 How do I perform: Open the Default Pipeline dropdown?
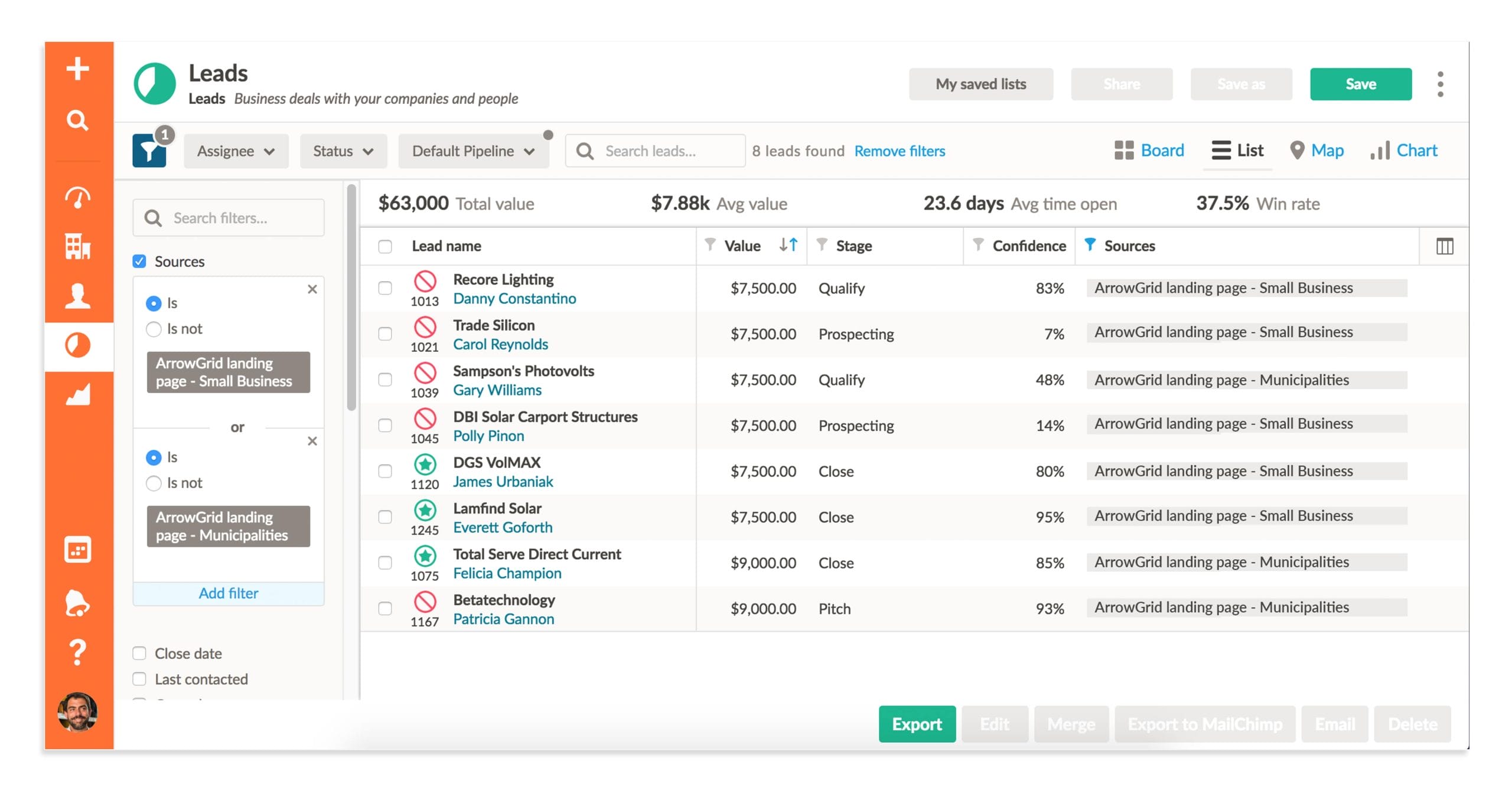click(x=473, y=151)
